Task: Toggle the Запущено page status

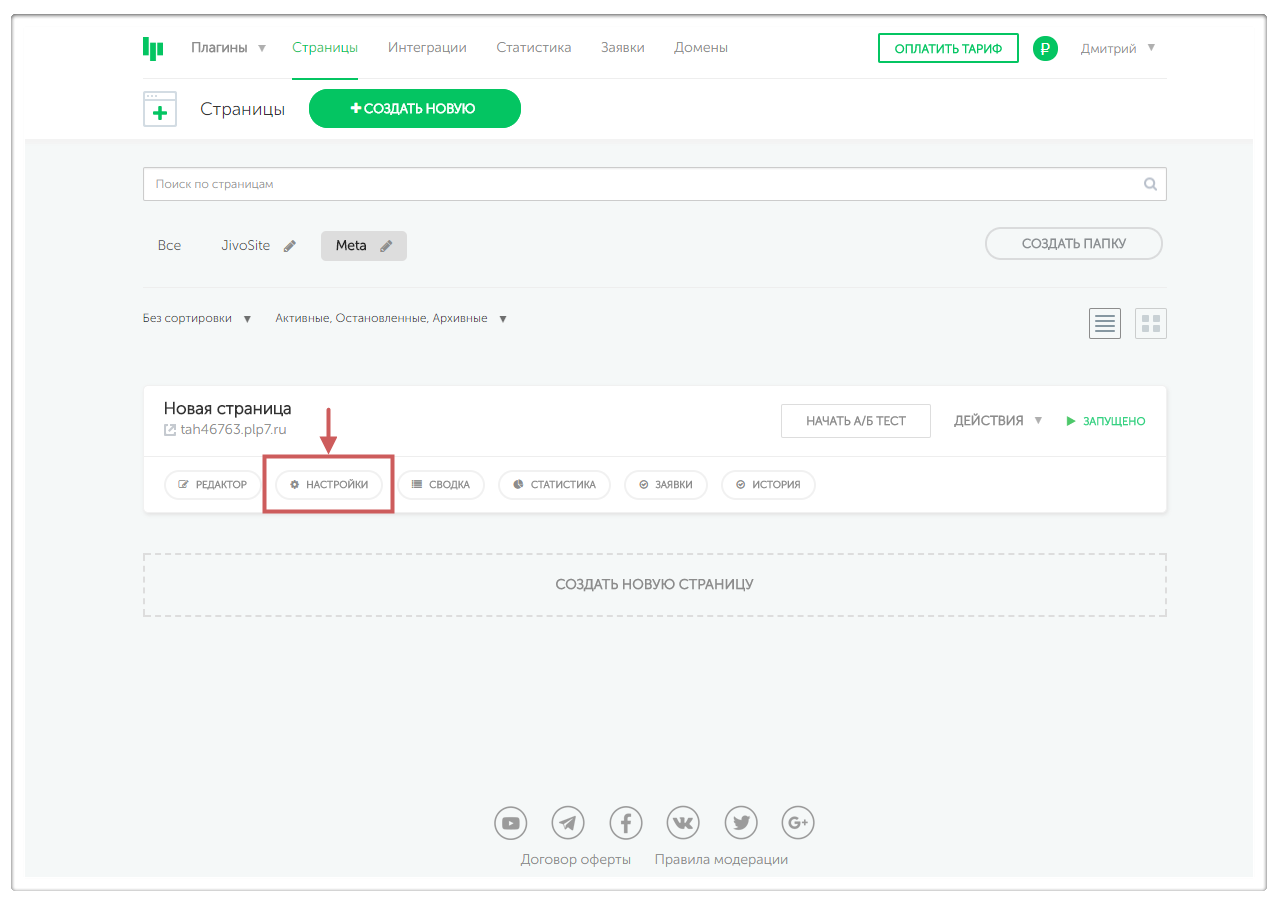Action: [1106, 421]
